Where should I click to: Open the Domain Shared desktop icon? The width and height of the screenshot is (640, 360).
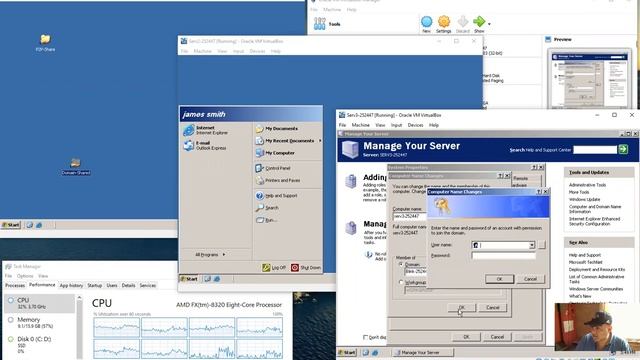[x=76, y=167]
